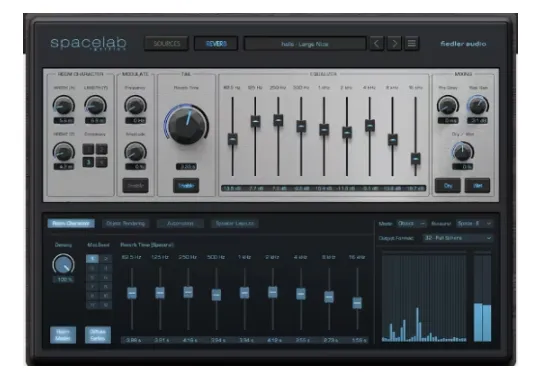The width and height of the screenshot is (535, 376).
Task: Click the 1 kHz equalizer slider handle
Action: click(x=324, y=130)
